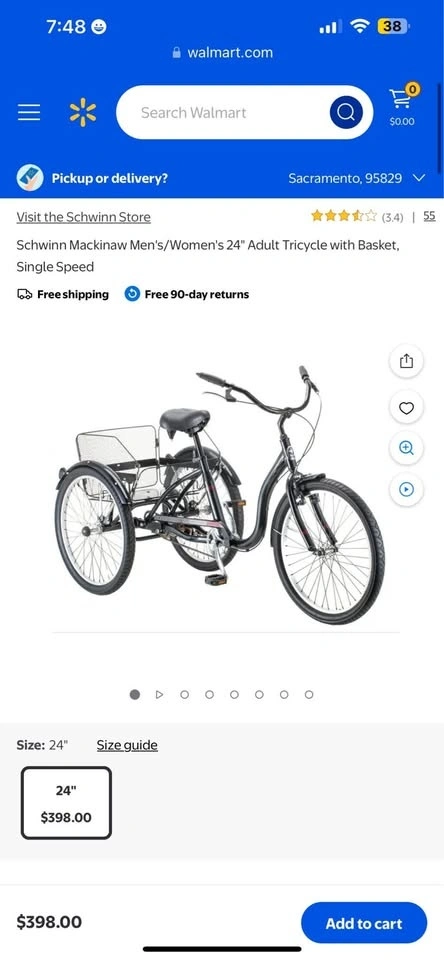This screenshot has width=444, height=960.
Task: Open the Size guide link
Action: click(127, 745)
